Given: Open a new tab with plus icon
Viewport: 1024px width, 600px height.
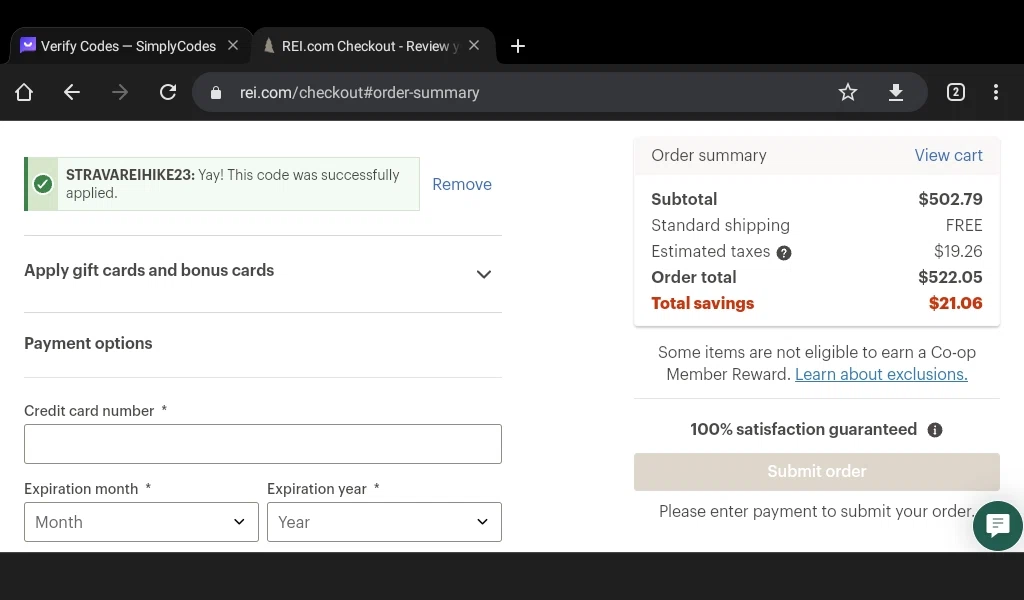Looking at the screenshot, I should 518,46.
